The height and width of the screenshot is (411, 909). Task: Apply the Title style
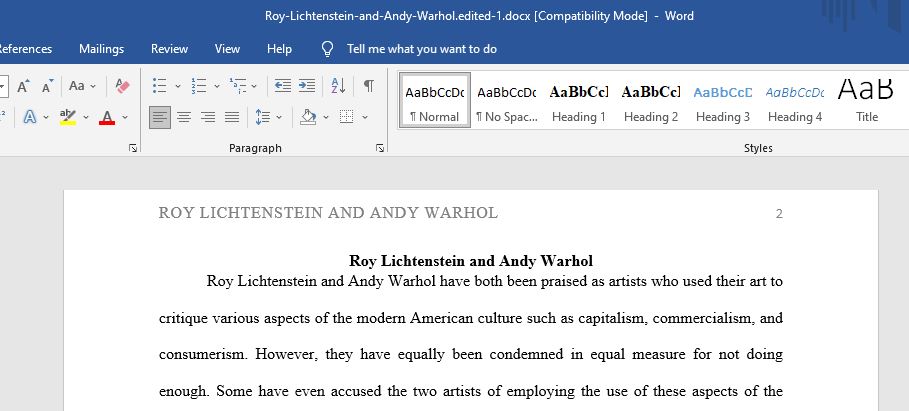pos(867,100)
